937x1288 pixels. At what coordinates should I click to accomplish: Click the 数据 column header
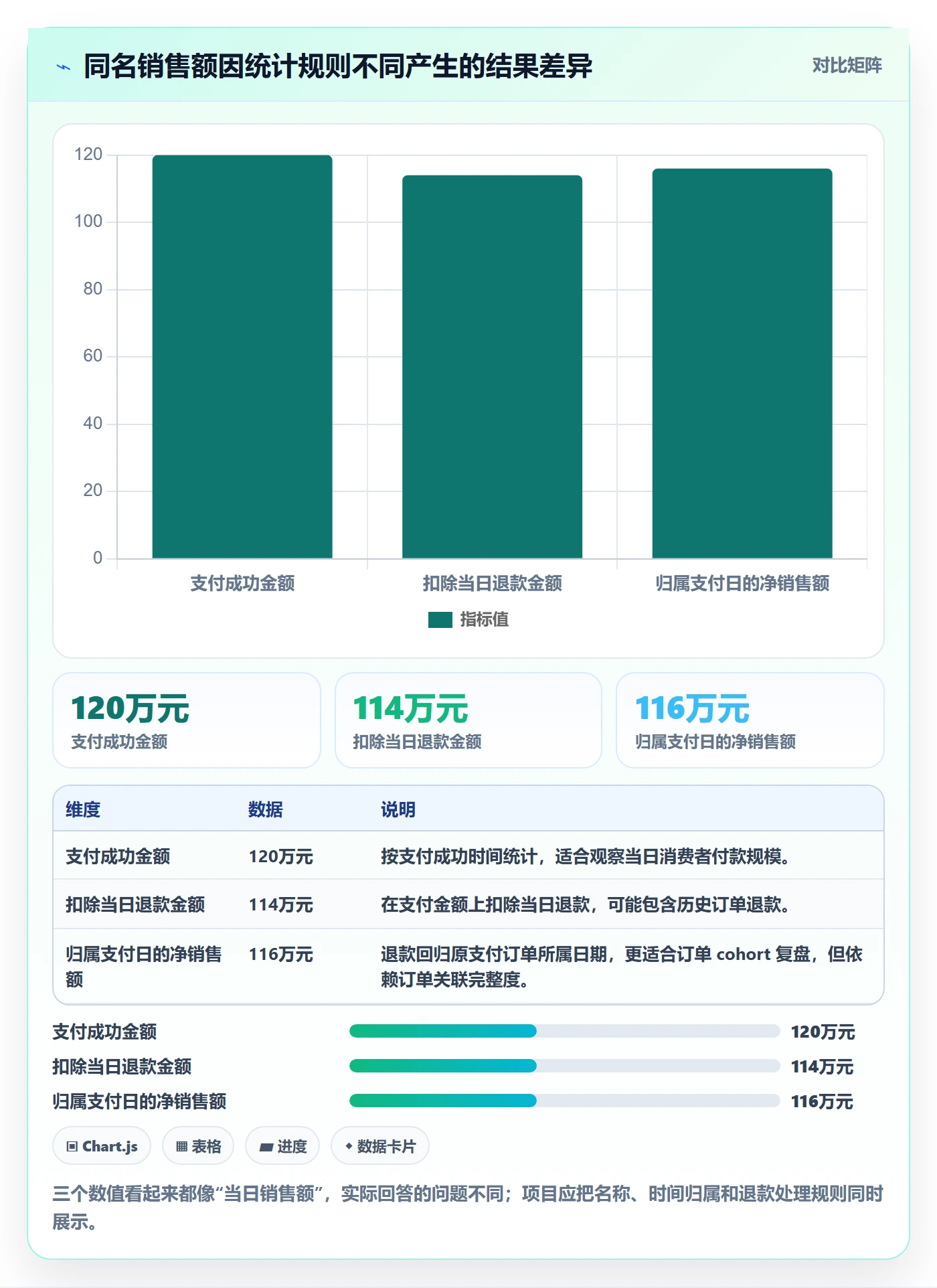tap(266, 810)
